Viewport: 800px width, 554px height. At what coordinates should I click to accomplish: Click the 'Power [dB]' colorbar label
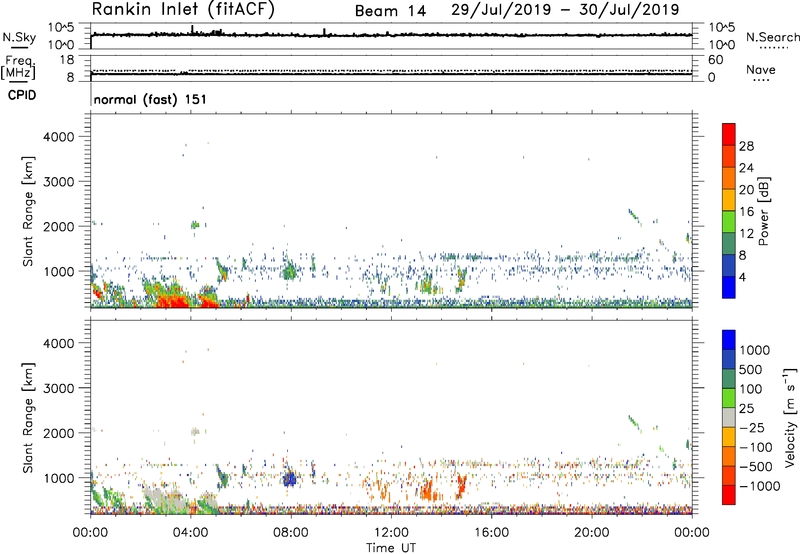[x=764, y=211]
